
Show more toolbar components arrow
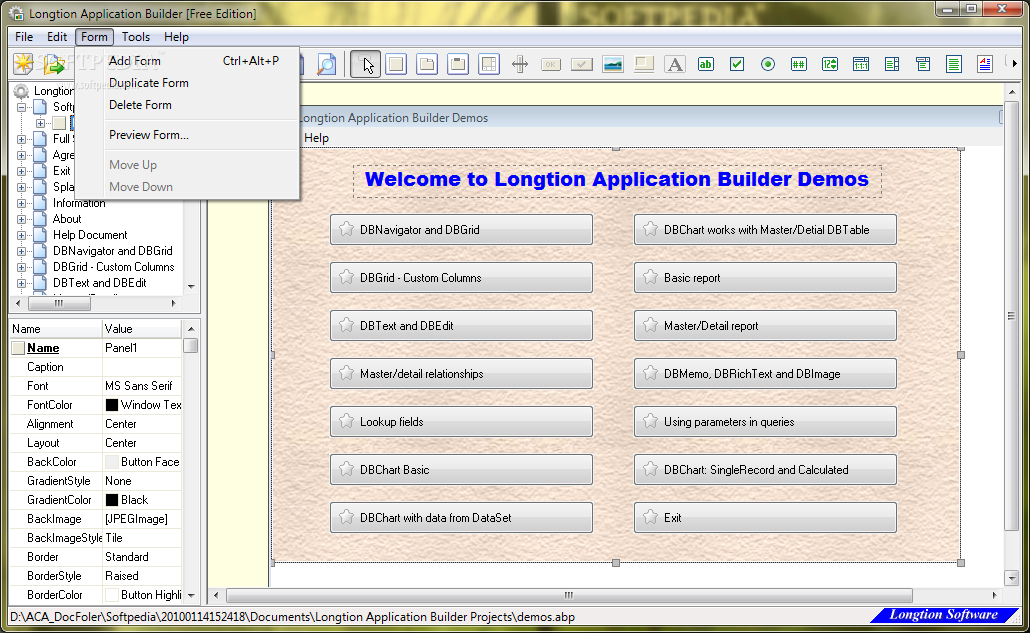[x=1014, y=64]
